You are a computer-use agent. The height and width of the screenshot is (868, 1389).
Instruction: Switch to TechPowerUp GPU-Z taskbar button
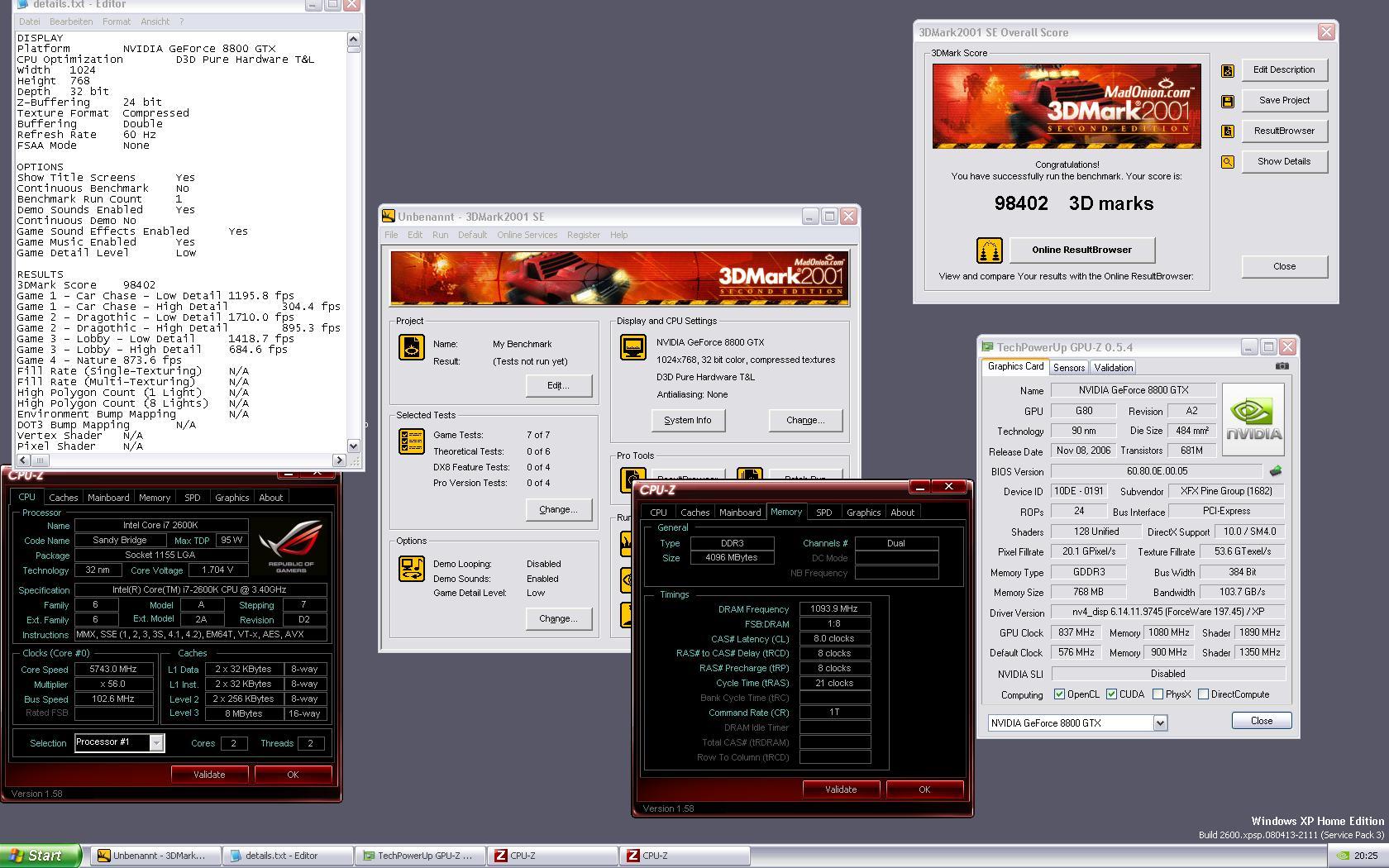click(x=420, y=856)
